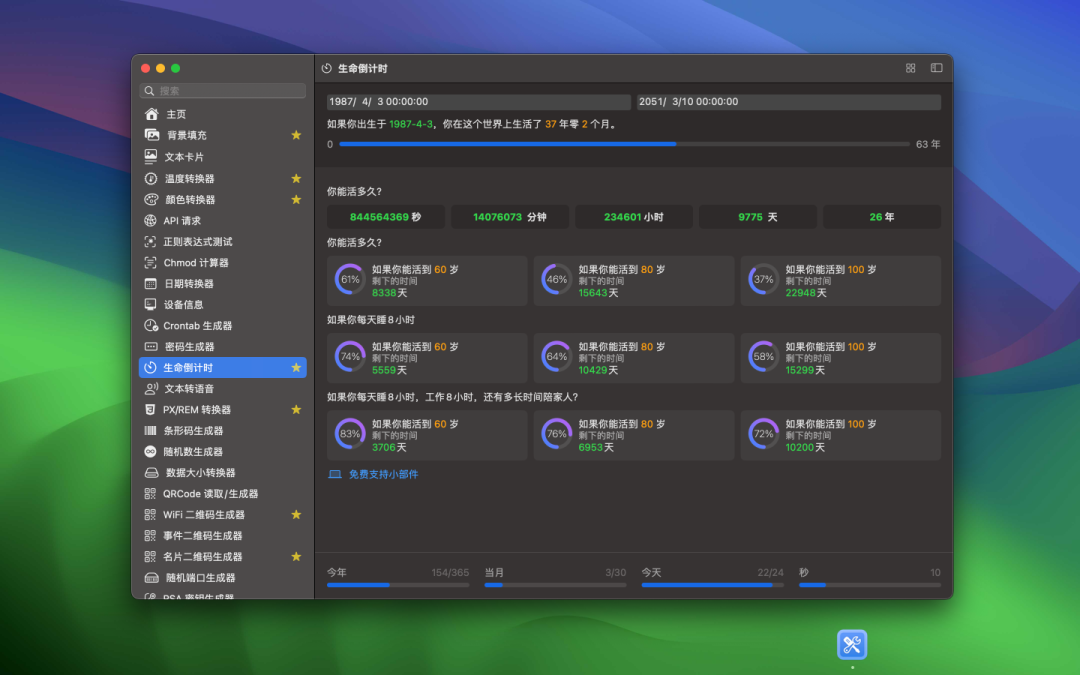
Task: Toggle the sidebar panel icon
Action: 936,68
